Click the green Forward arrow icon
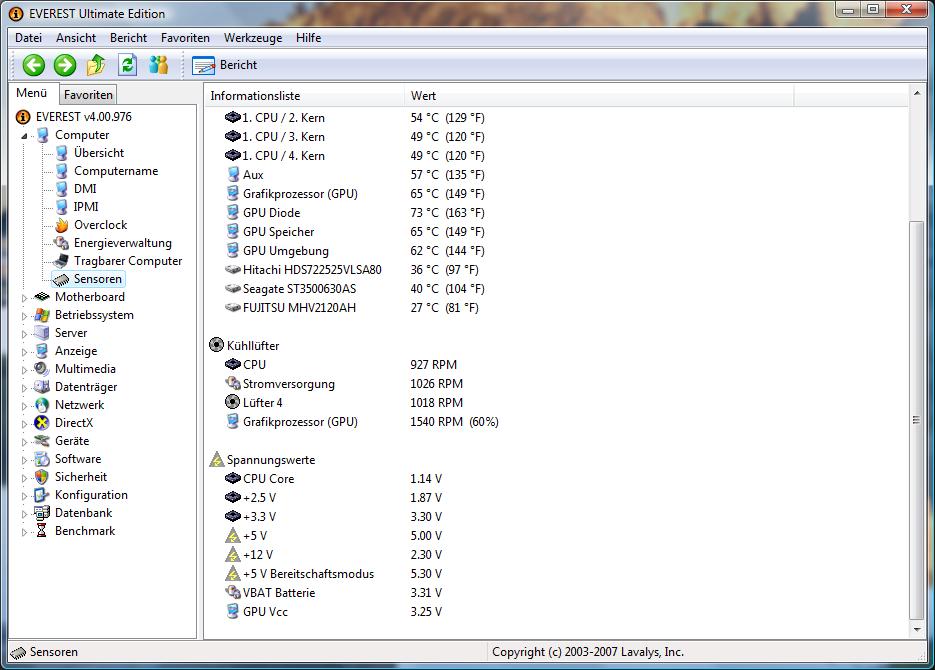This screenshot has height=670, width=935. coord(65,65)
